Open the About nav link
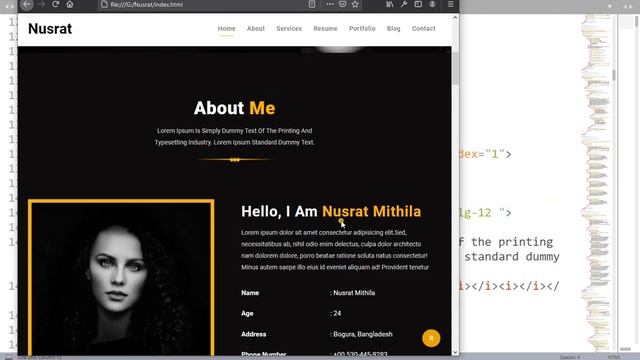Image resolution: width=640 pixels, height=360 pixels. [x=256, y=29]
